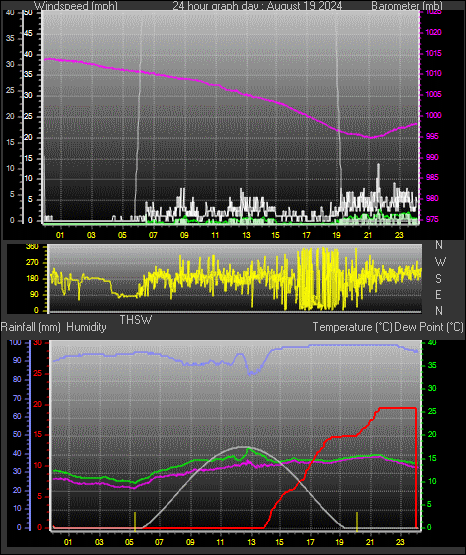Click the 1000 mb barometer scale label
This screenshot has height=555, width=466.
click(x=433, y=115)
